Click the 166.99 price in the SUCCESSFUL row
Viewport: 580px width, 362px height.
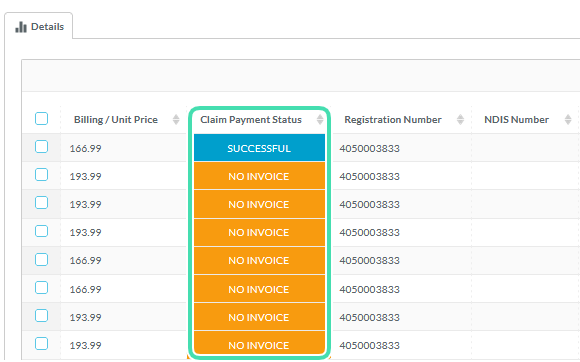click(x=85, y=149)
